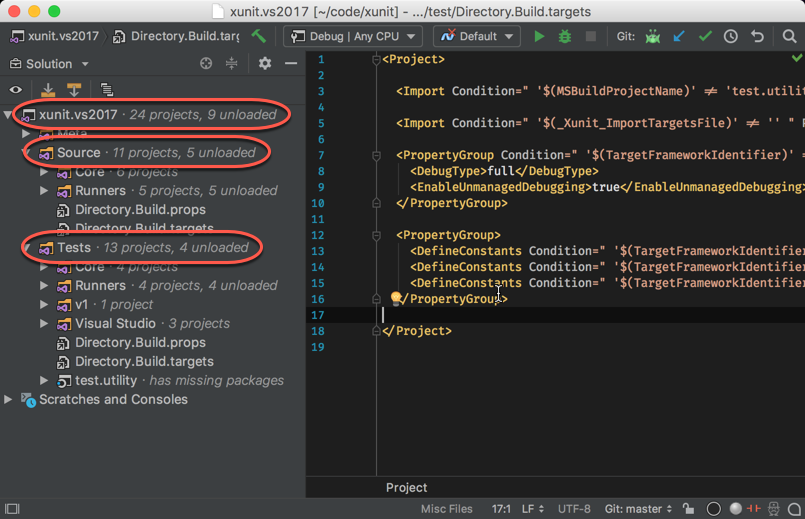Click the gray sphere indicator in status bar
This screenshot has width=805, height=519.
(x=736, y=508)
